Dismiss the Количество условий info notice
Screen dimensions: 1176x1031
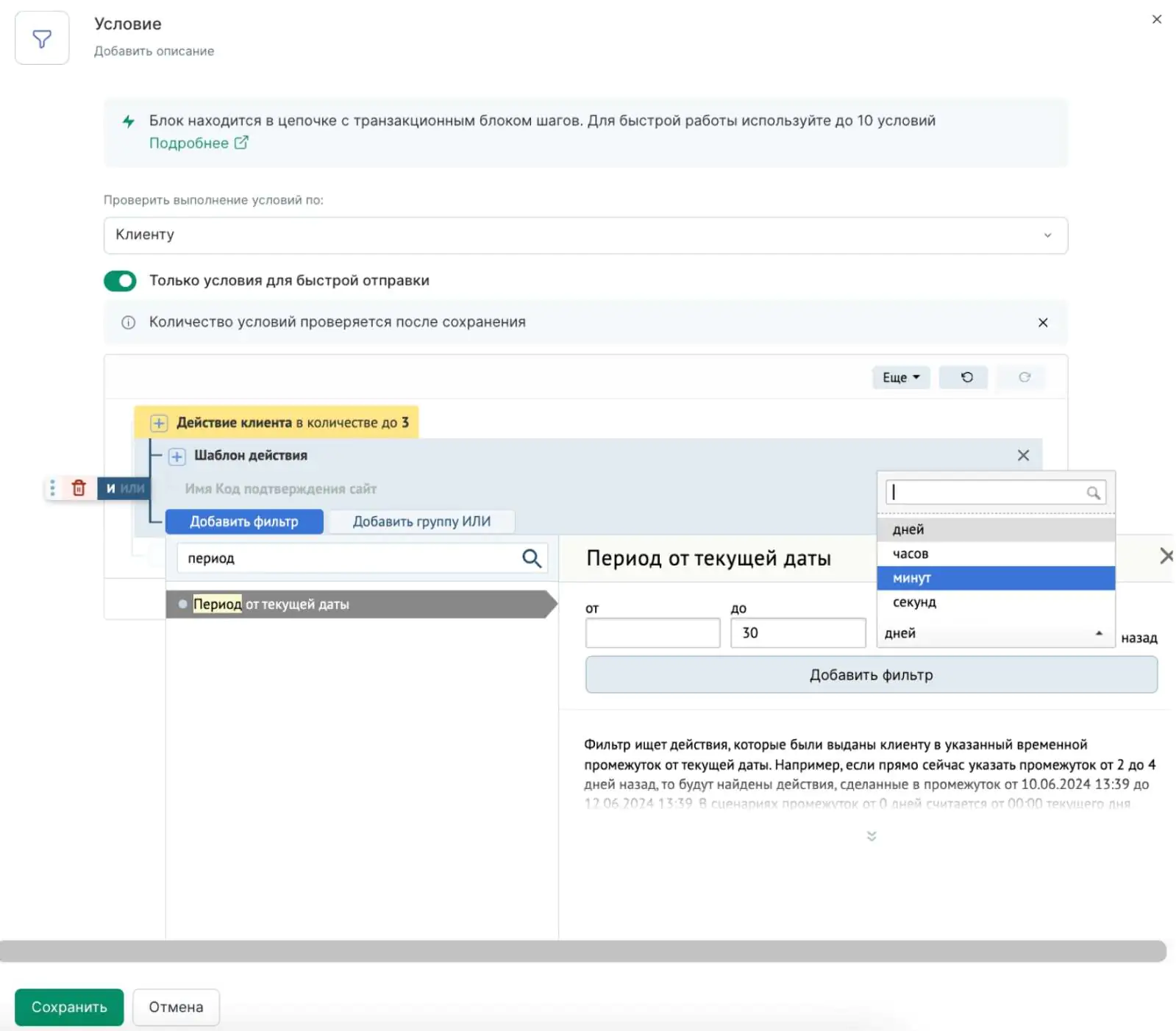(1042, 322)
